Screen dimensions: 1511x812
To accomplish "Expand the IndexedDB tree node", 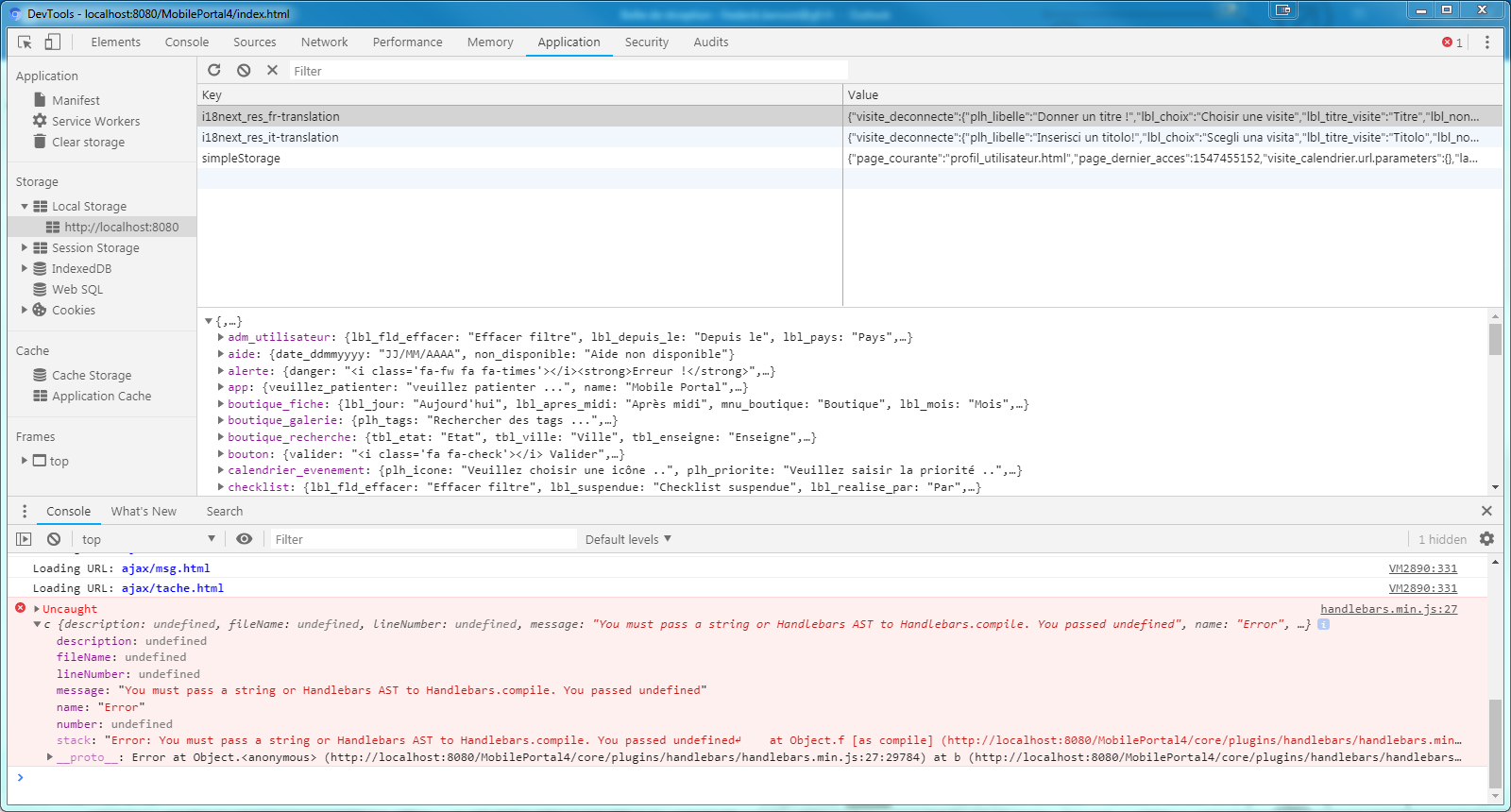I will (x=25, y=269).
